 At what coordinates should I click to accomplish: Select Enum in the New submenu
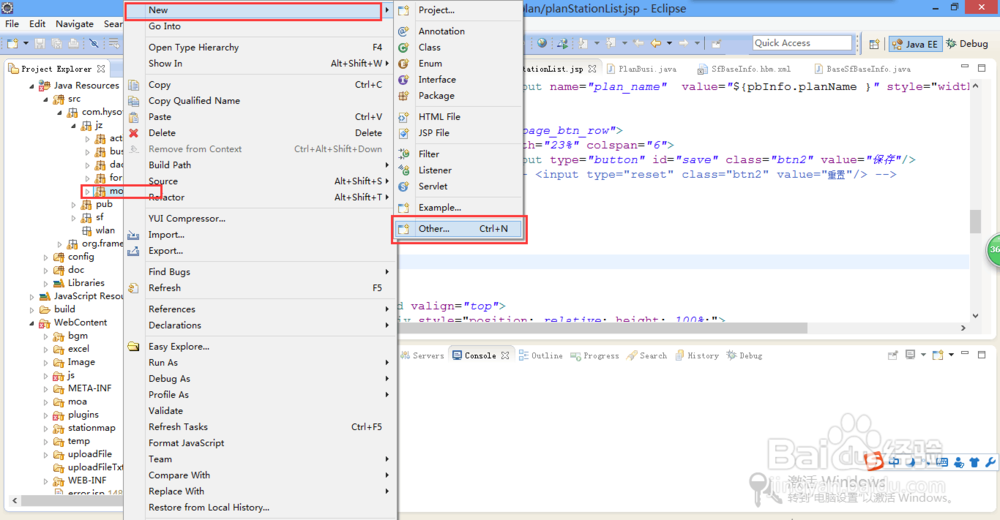point(430,63)
